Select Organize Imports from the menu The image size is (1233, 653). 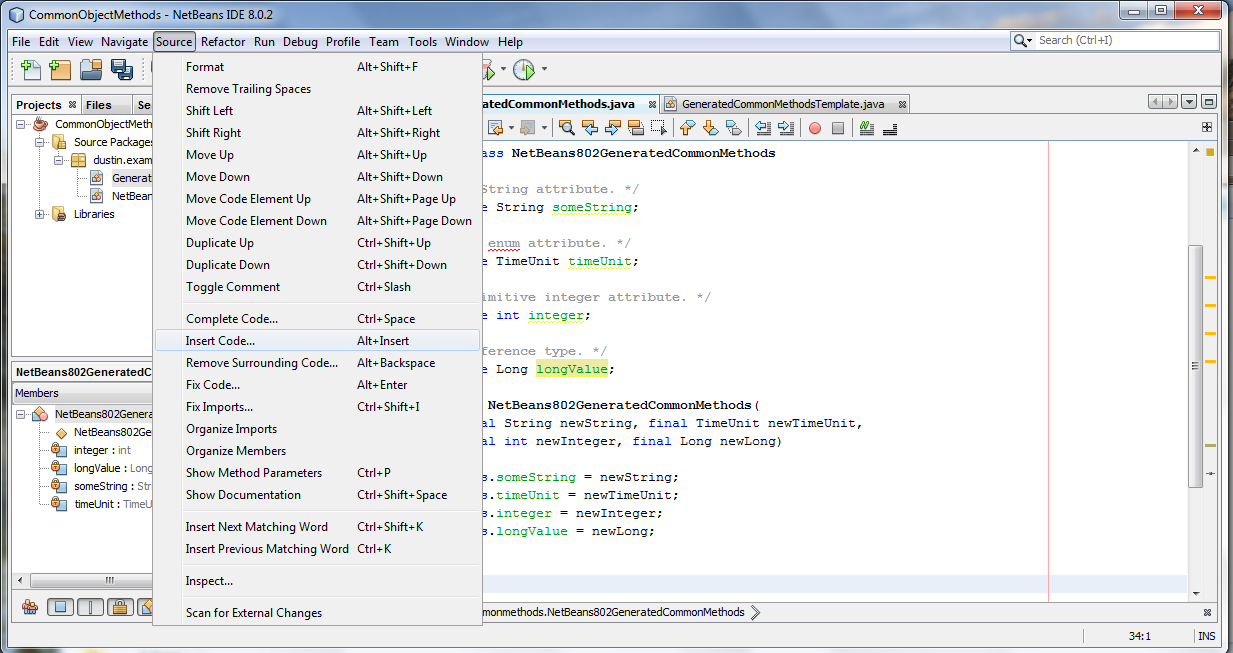(x=230, y=428)
